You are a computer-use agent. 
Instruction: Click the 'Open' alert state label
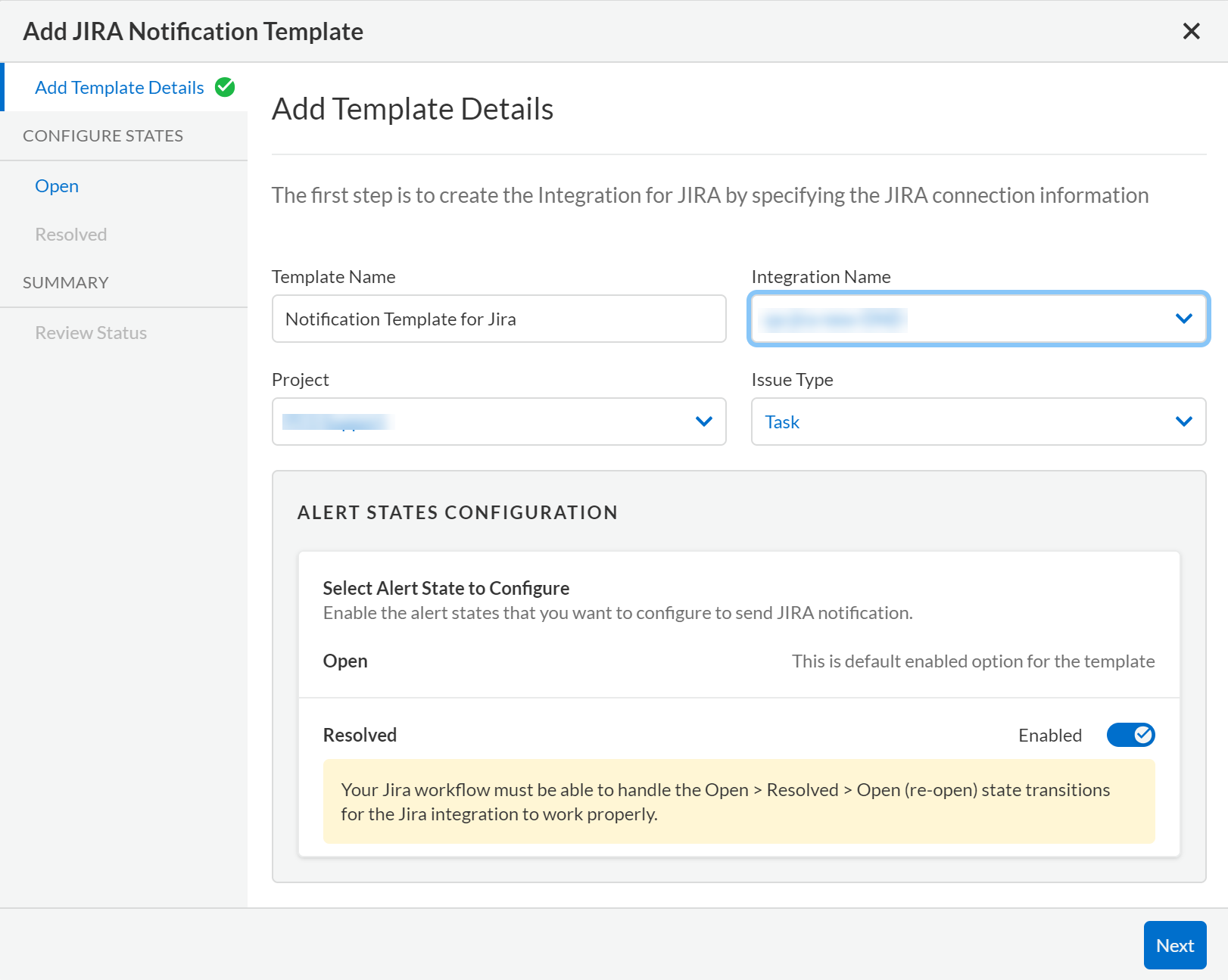[x=345, y=661]
